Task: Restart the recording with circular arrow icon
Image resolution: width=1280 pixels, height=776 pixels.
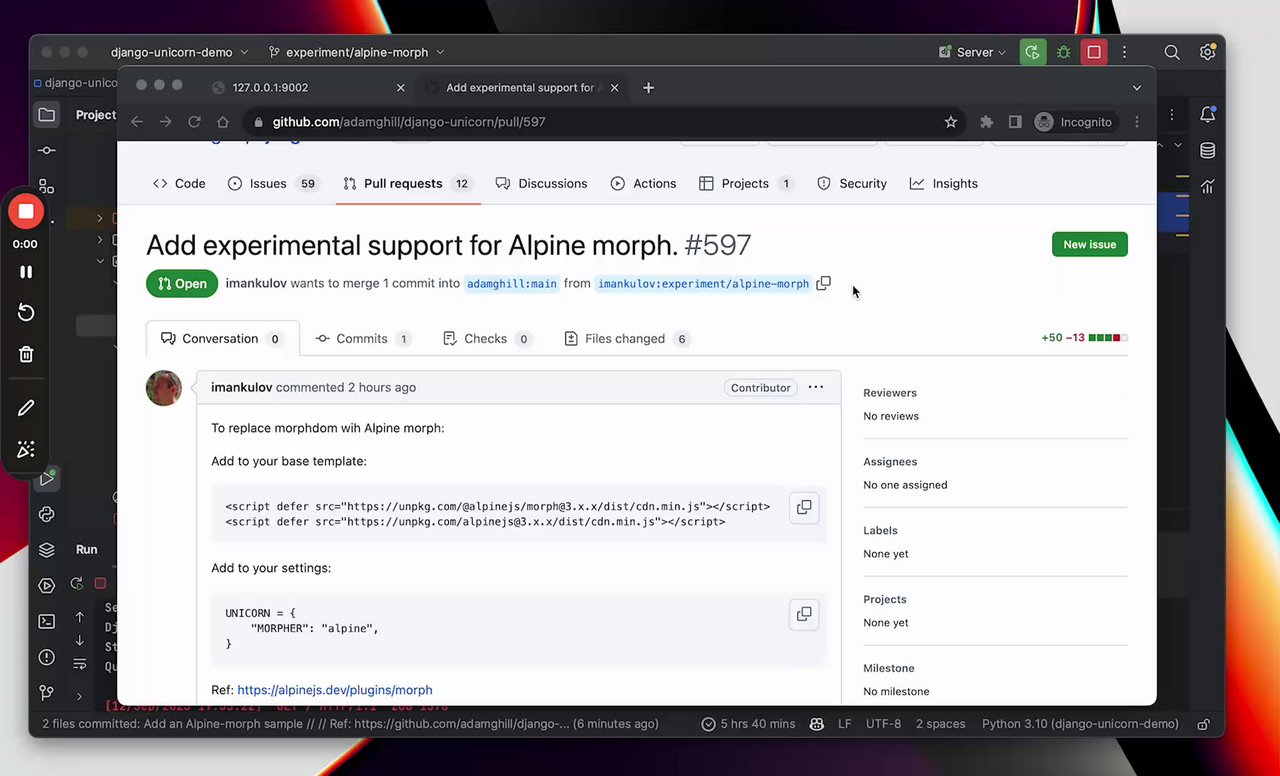Action: click(26, 313)
